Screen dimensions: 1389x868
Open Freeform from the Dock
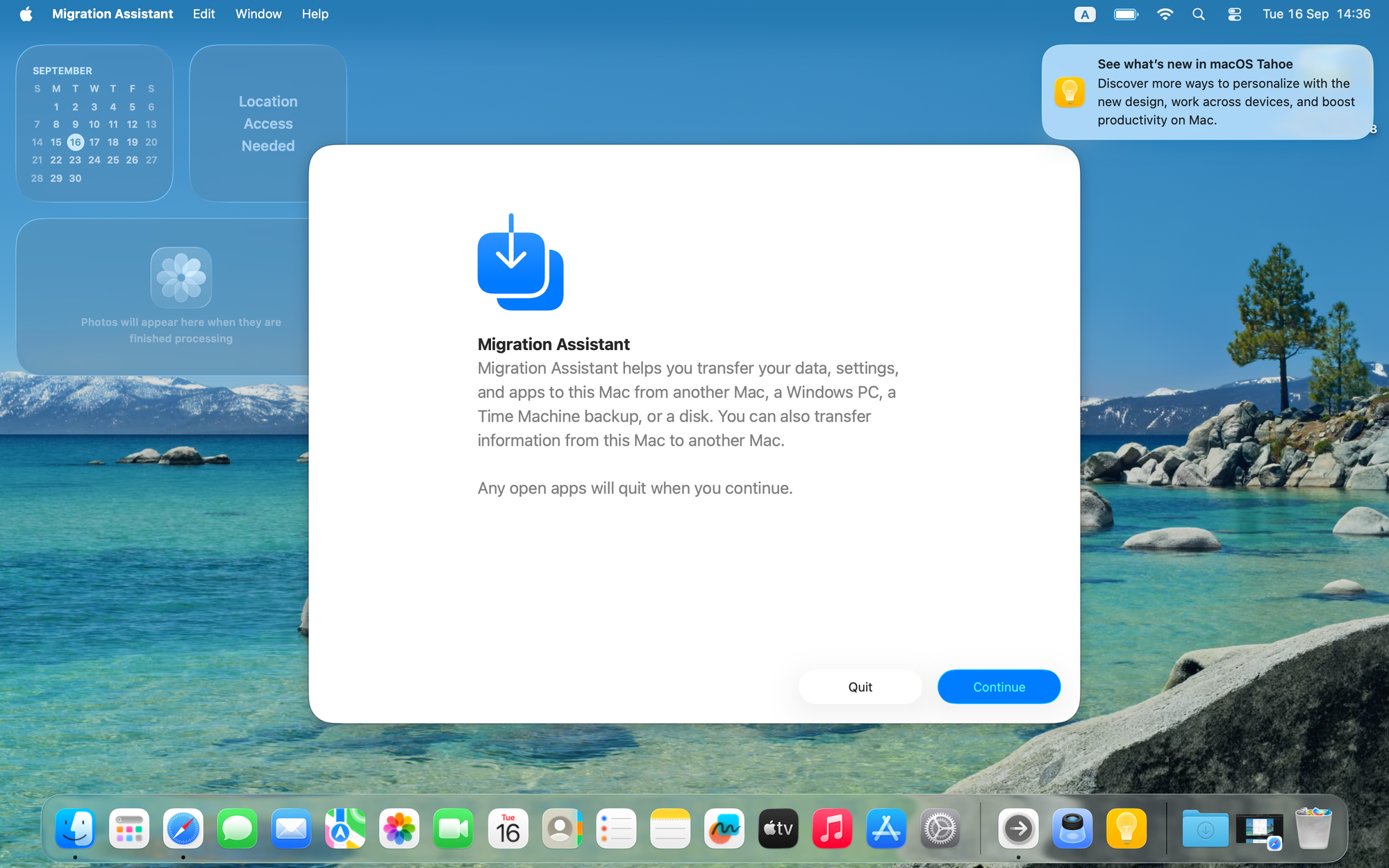(724, 828)
